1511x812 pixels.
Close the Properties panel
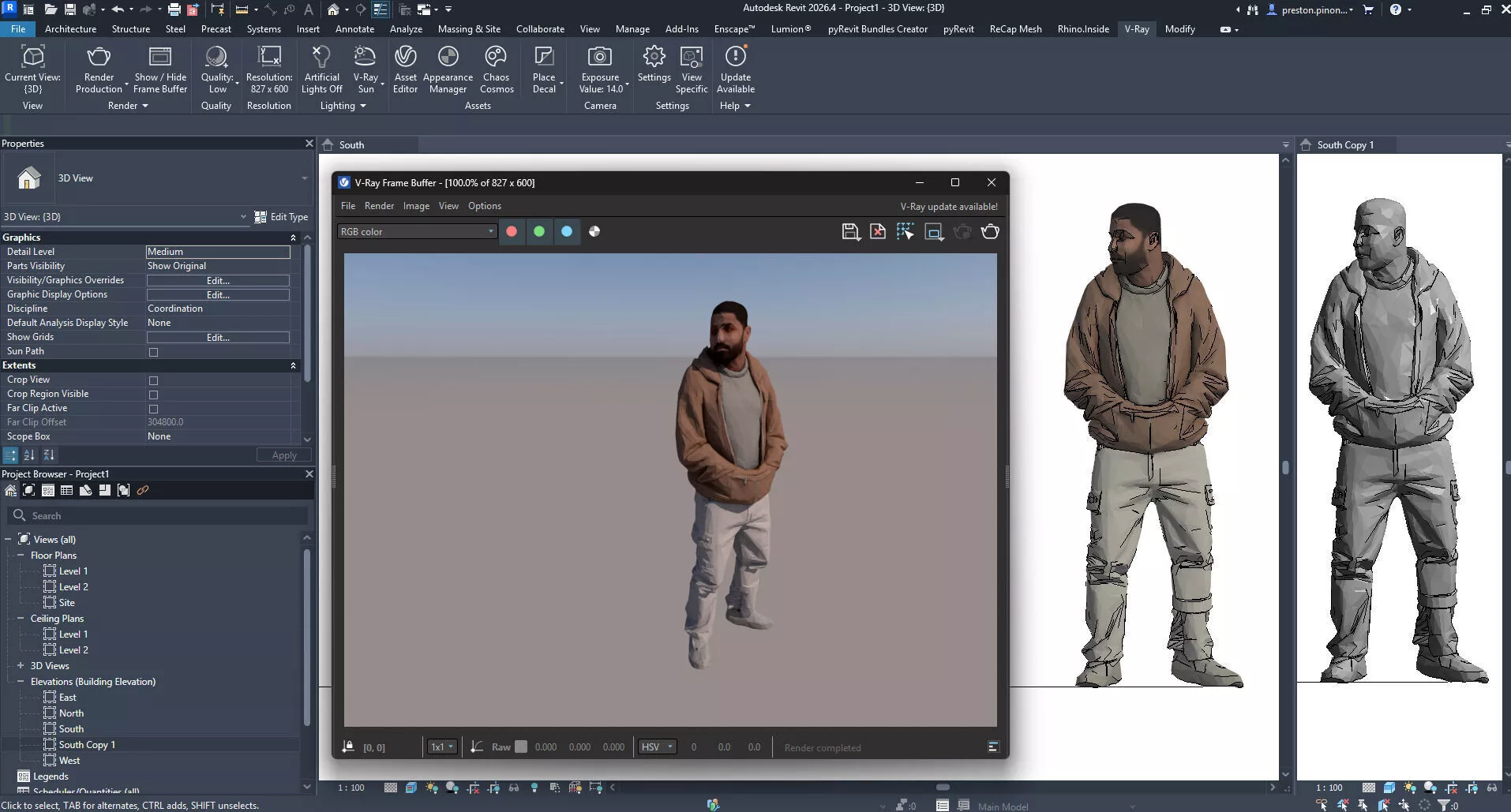pyautogui.click(x=309, y=143)
